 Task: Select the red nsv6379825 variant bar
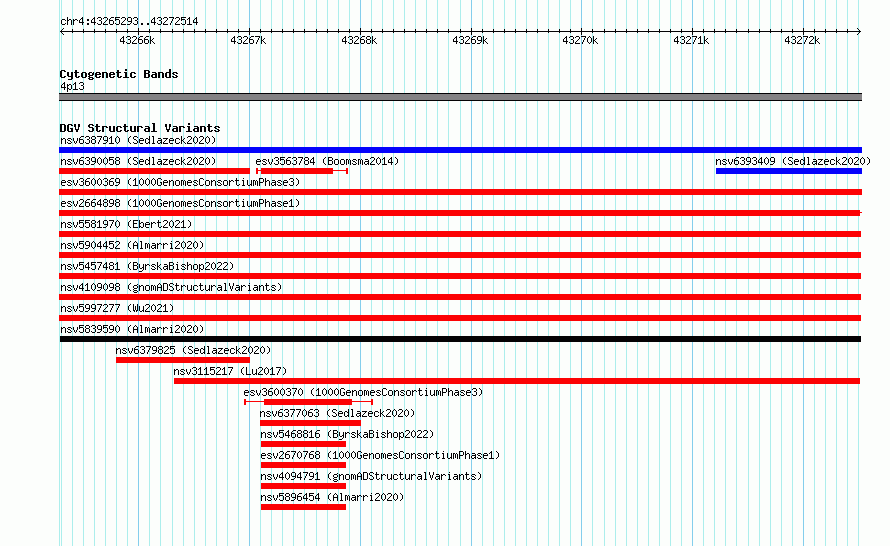pyautogui.click(x=183, y=360)
